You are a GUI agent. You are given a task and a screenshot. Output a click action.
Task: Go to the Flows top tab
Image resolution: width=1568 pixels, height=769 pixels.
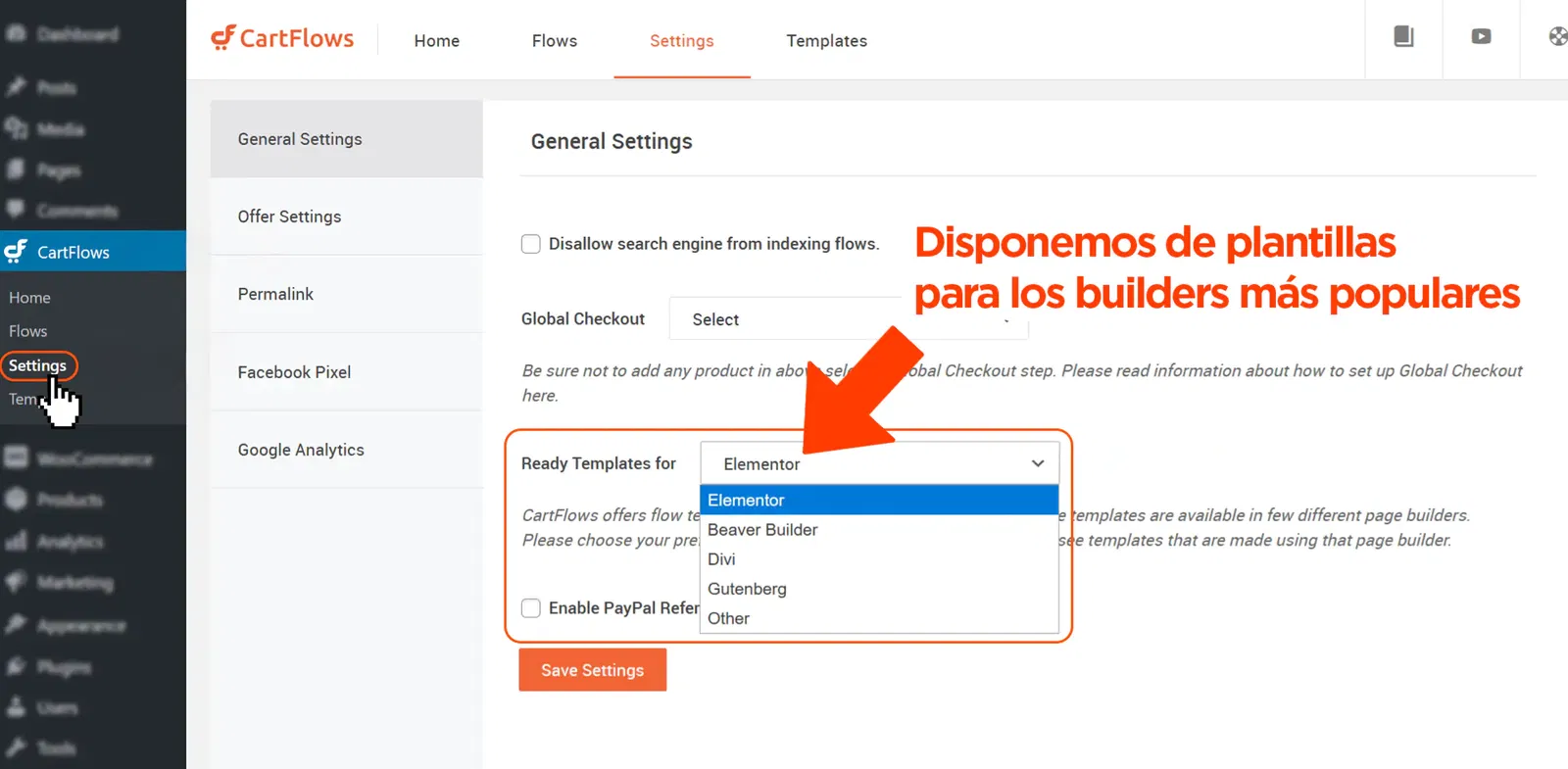555,41
